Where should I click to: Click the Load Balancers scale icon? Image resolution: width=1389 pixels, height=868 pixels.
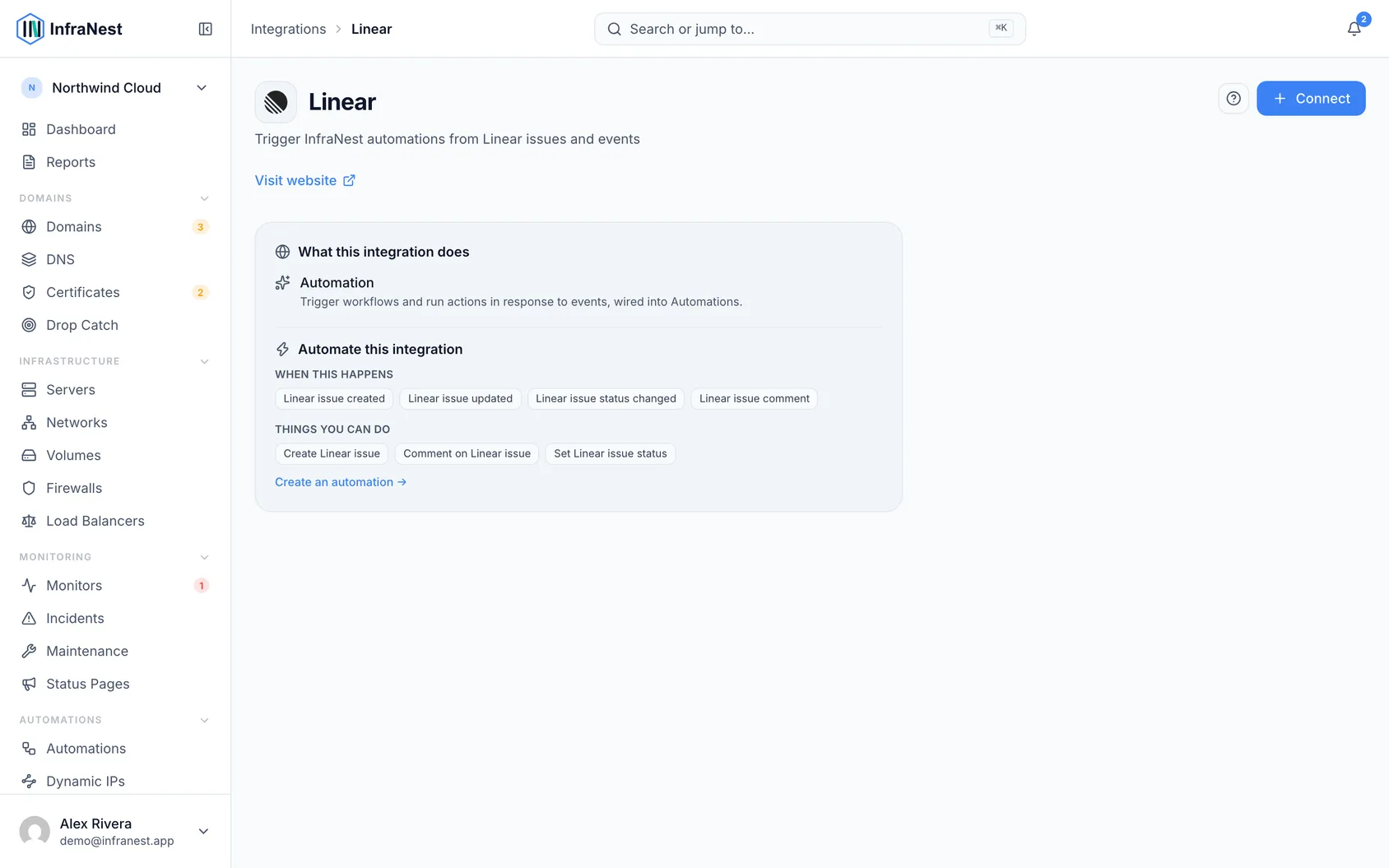pos(29,521)
